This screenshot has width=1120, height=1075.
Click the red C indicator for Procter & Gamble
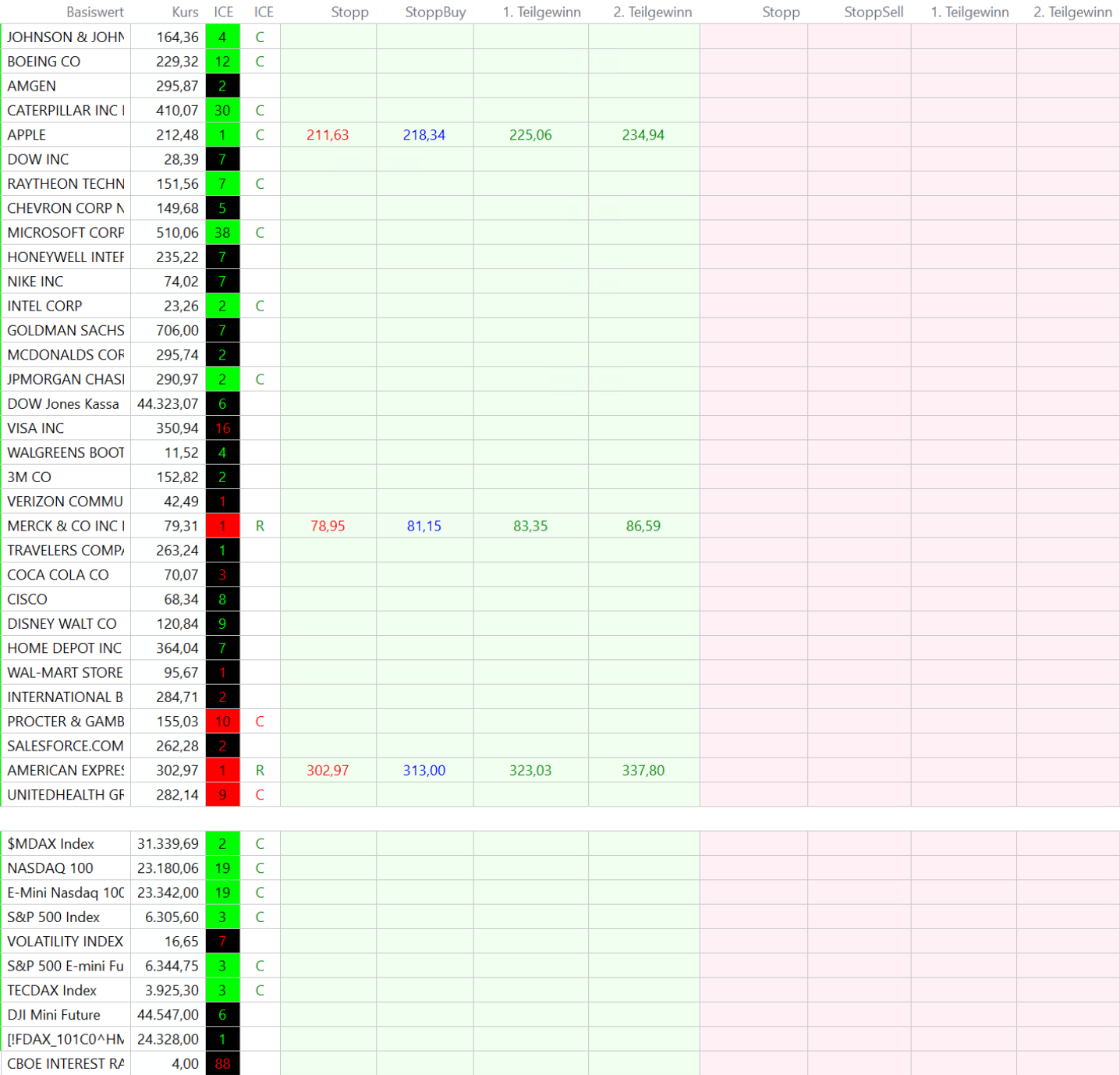click(260, 722)
